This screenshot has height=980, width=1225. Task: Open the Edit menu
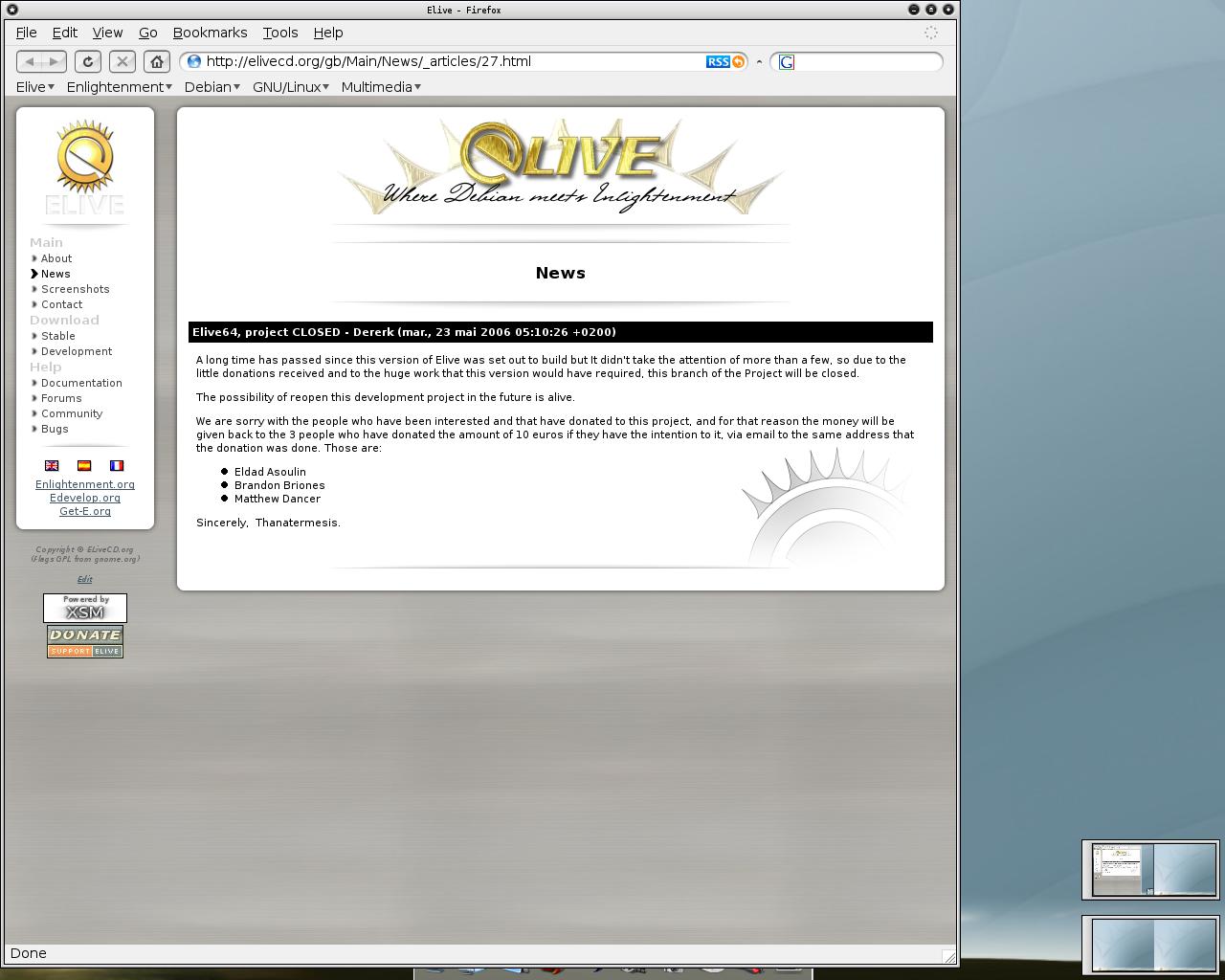(x=65, y=33)
